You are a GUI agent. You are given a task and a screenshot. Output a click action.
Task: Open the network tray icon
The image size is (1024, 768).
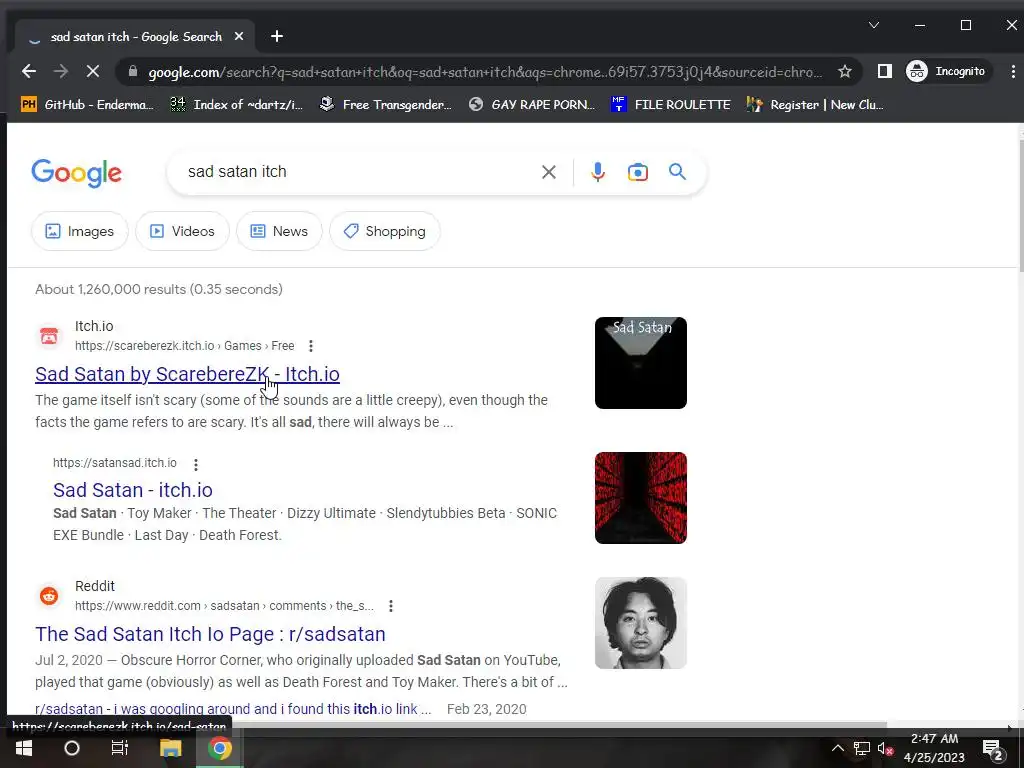tap(861, 748)
